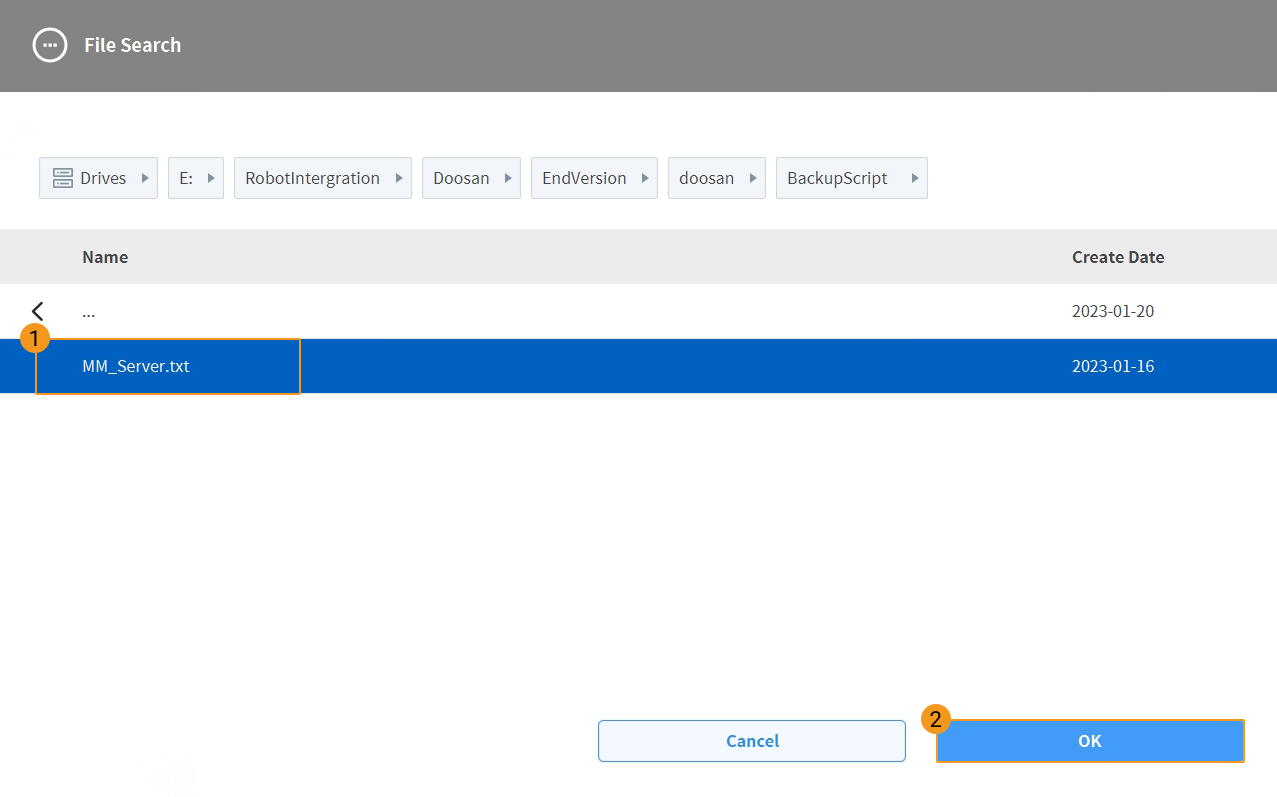Select the "..." parent folder row
The height and width of the screenshot is (797, 1277).
[638, 311]
